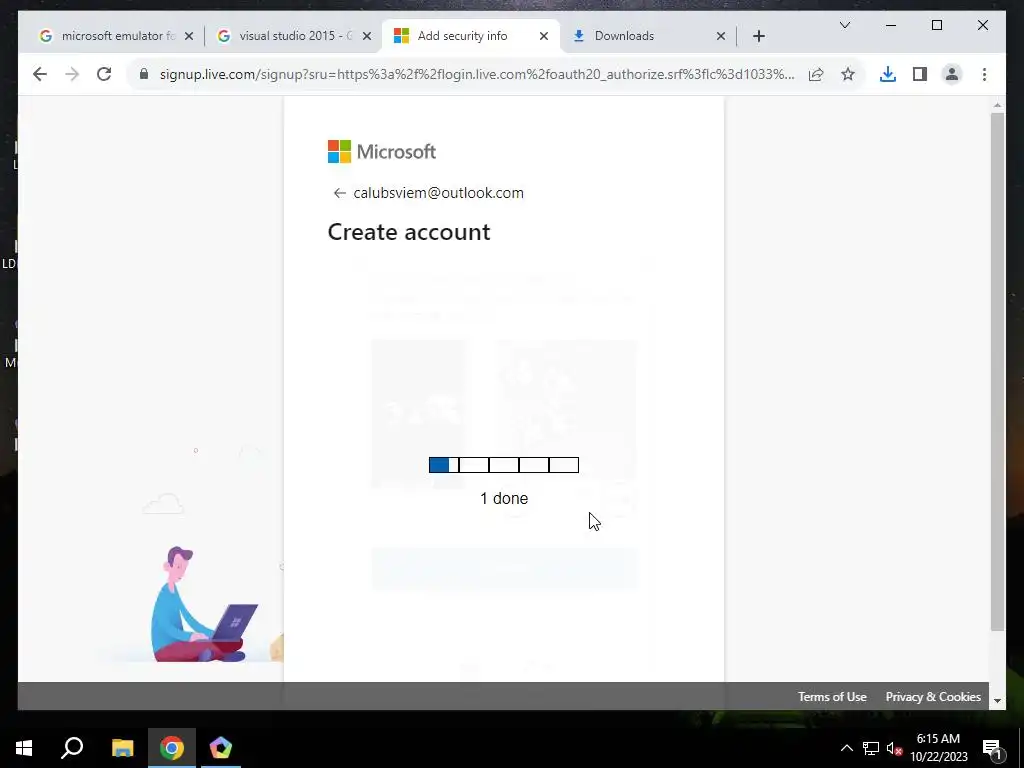The height and width of the screenshot is (768, 1024).
Task: Open the Windows Start menu
Action: pyautogui.click(x=24, y=748)
